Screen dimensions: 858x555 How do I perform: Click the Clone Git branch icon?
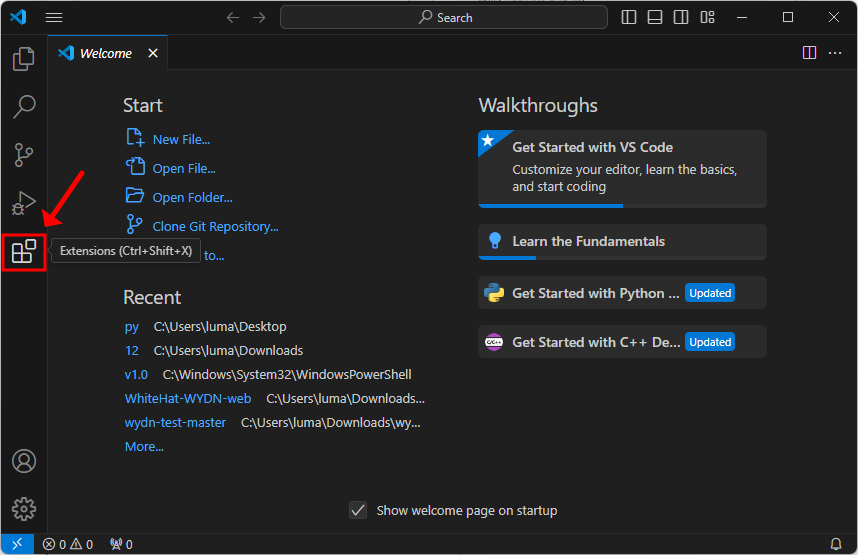pos(134,224)
